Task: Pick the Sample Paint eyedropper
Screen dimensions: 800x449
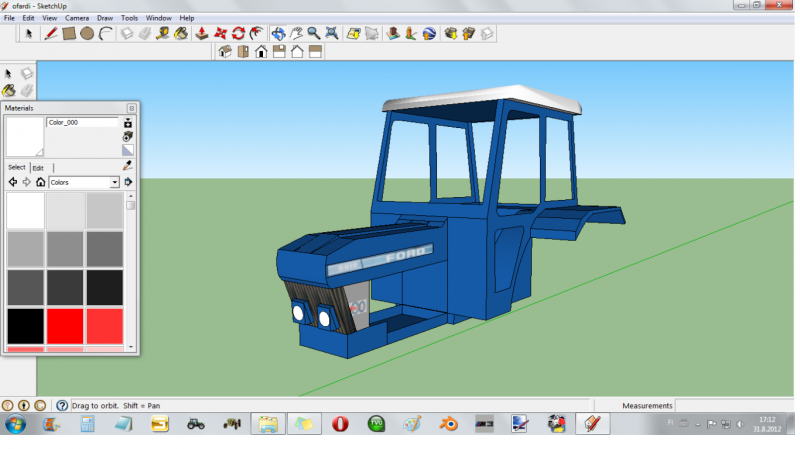Action: [x=128, y=165]
